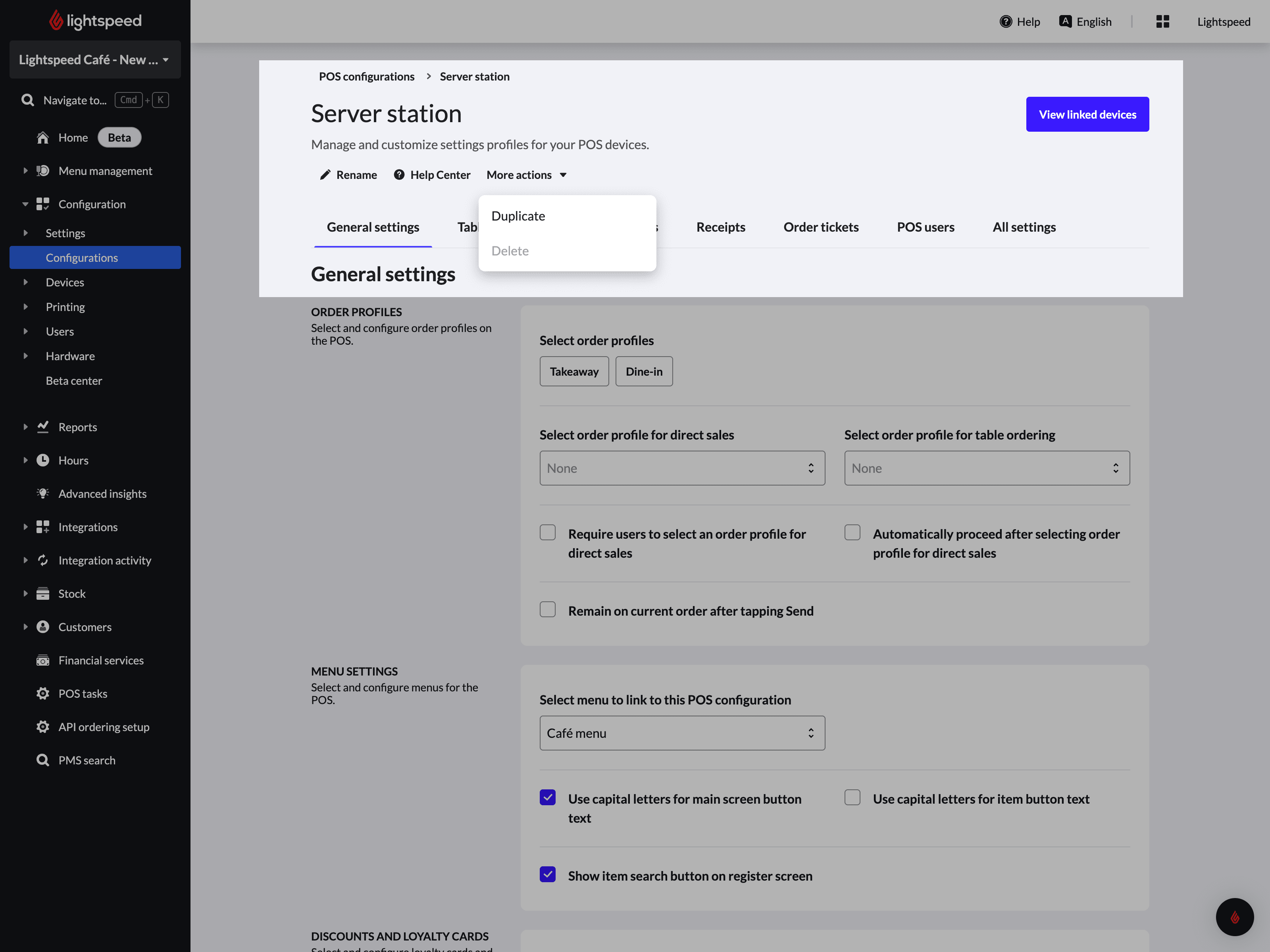Click the Help question mark icon
Image resolution: width=1270 pixels, height=952 pixels.
point(1006,22)
